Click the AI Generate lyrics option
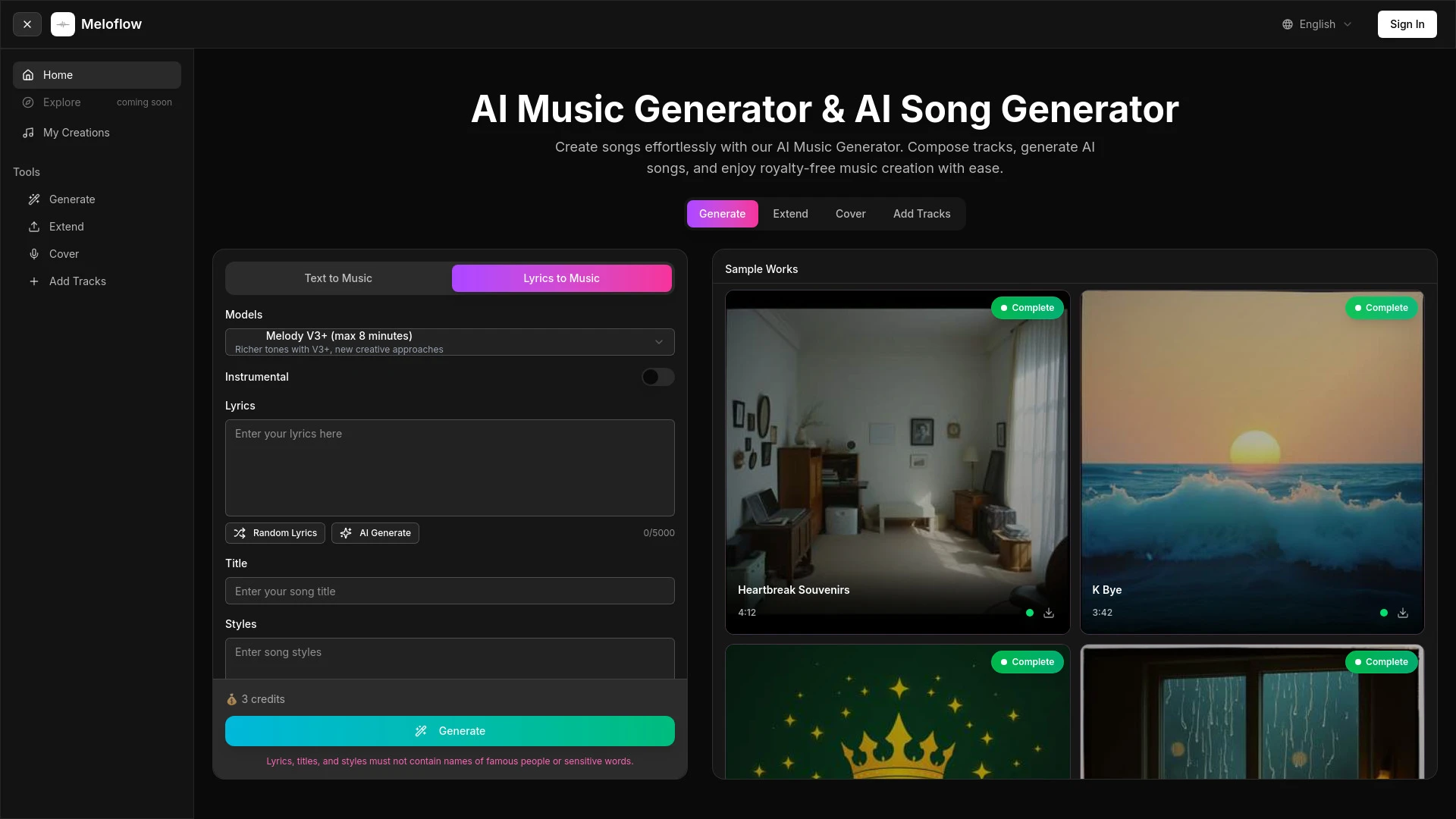Screen dimensions: 1456x819 pos(375,532)
